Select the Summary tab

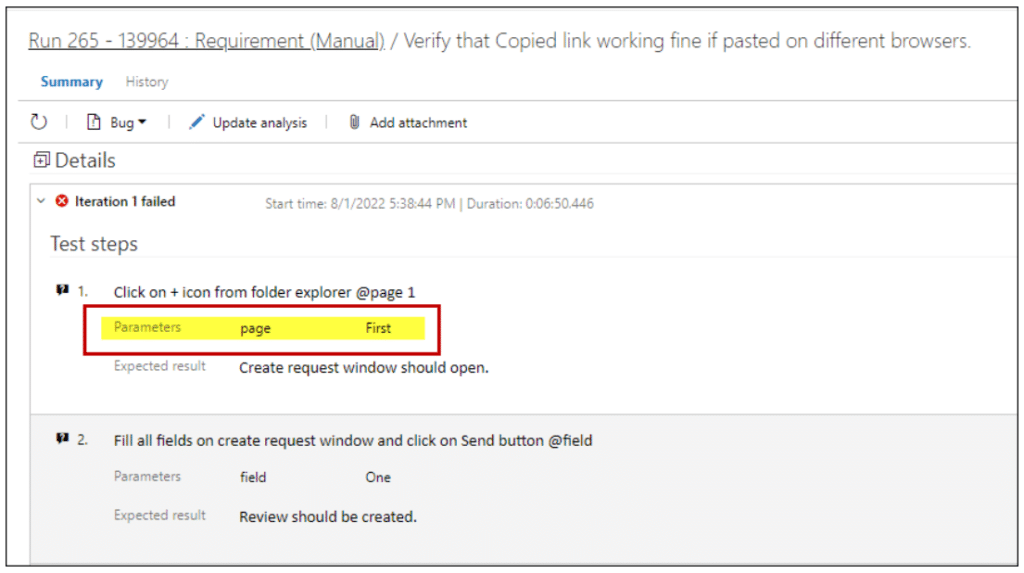point(72,82)
